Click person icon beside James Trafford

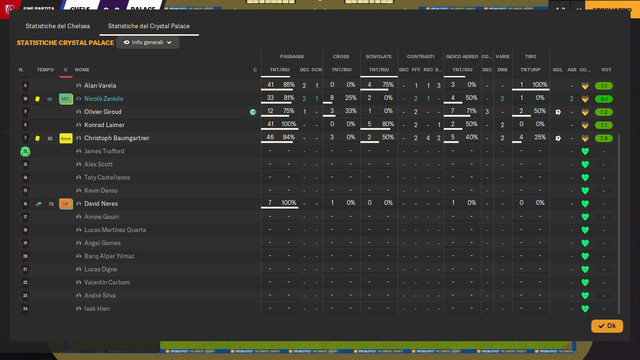click(x=78, y=151)
